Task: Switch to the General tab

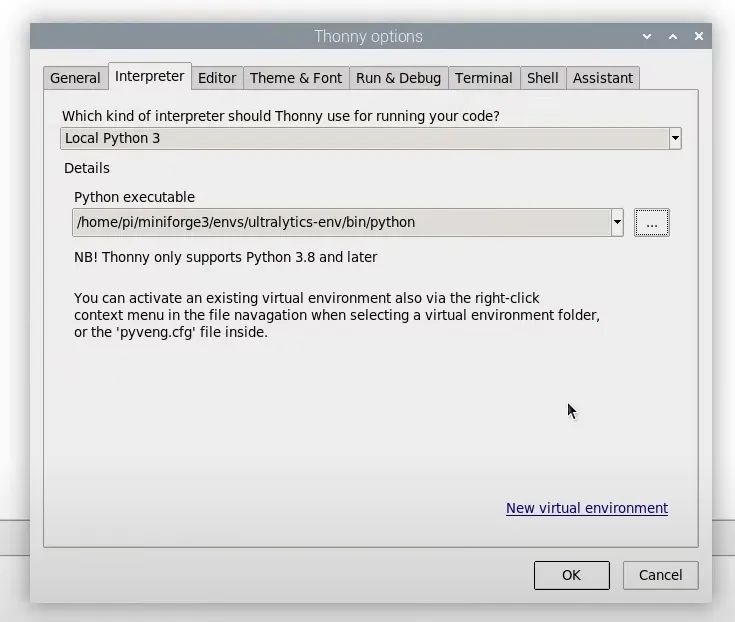Action: tap(75, 78)
